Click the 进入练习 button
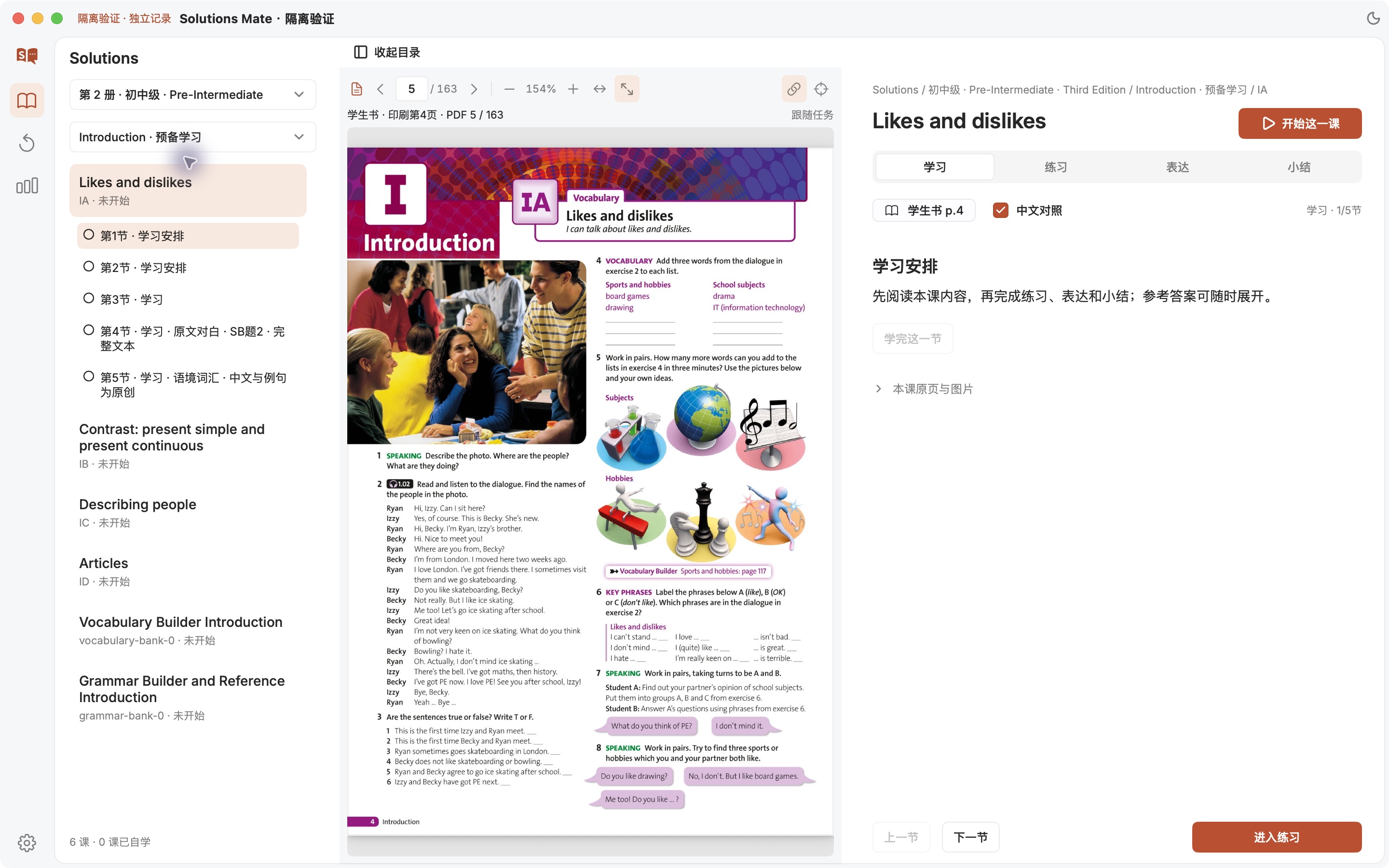 (x=1277, y=837)
